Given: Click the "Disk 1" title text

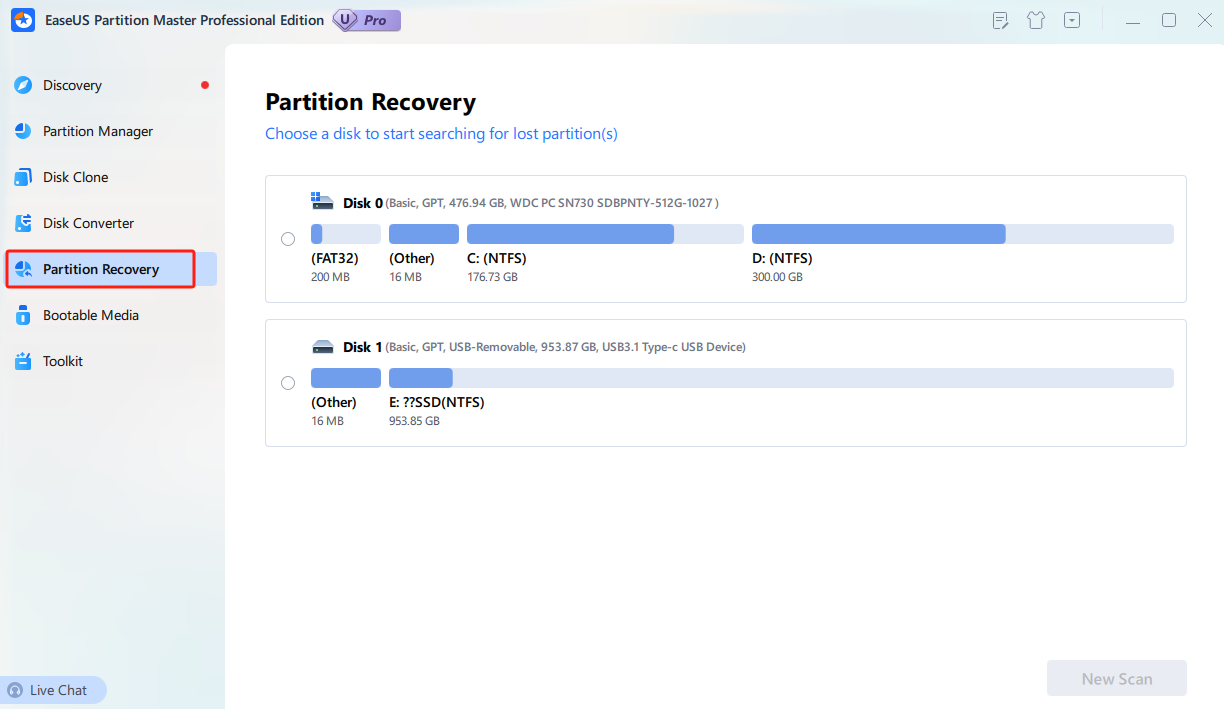Looking at the screenshot, I should pyautogui.click(x=363, y=347).
